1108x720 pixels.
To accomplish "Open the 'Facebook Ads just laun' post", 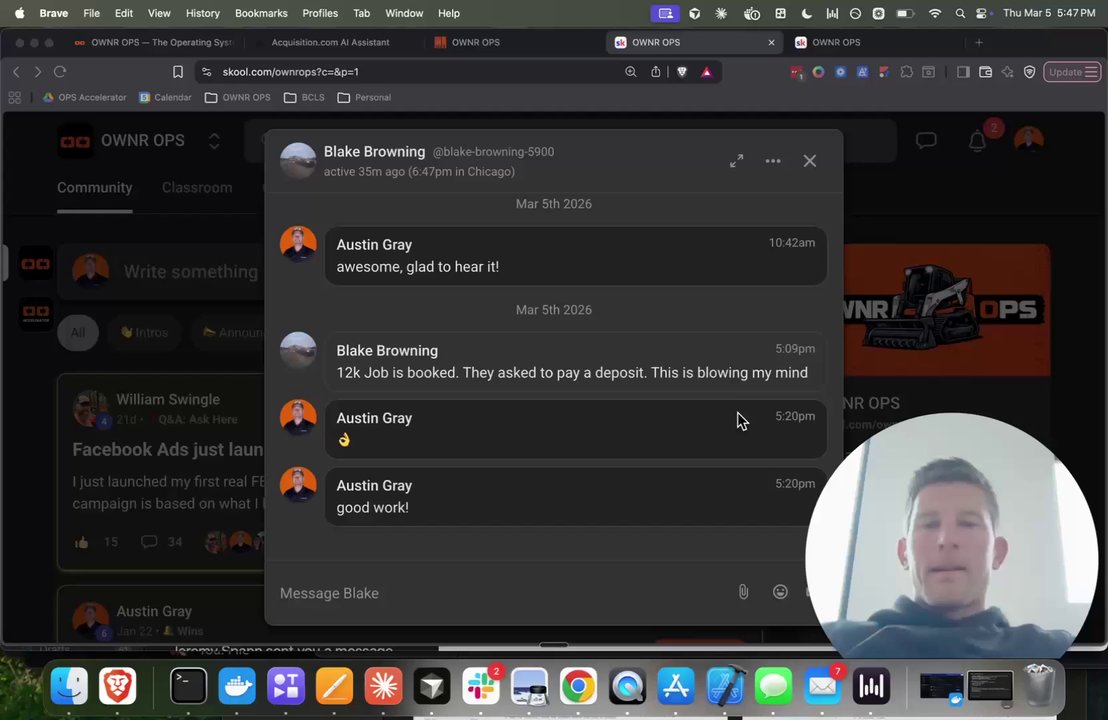I will point(167,449).
